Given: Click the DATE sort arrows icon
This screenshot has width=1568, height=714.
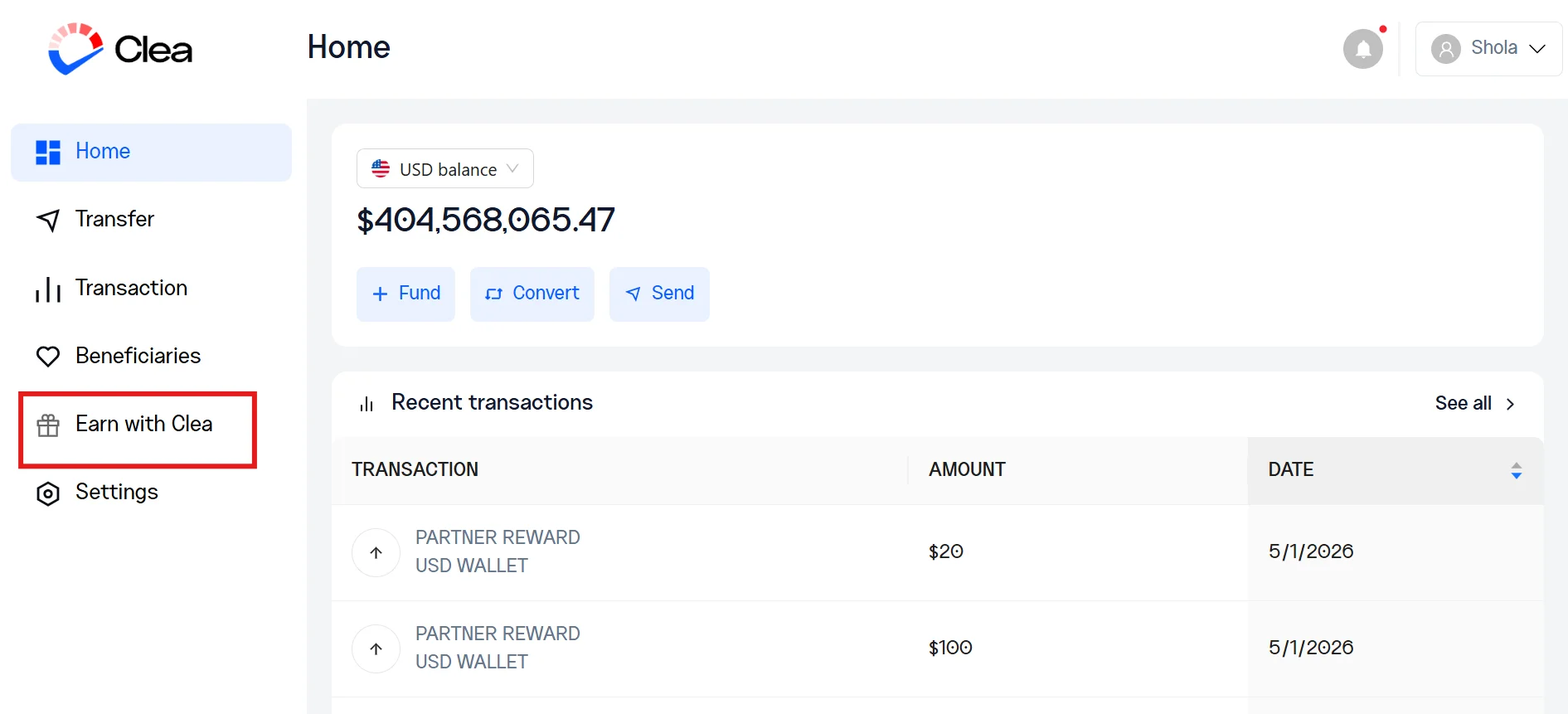Looking at the screenshot, I should pyautogui.click(x=1516, y=471).
